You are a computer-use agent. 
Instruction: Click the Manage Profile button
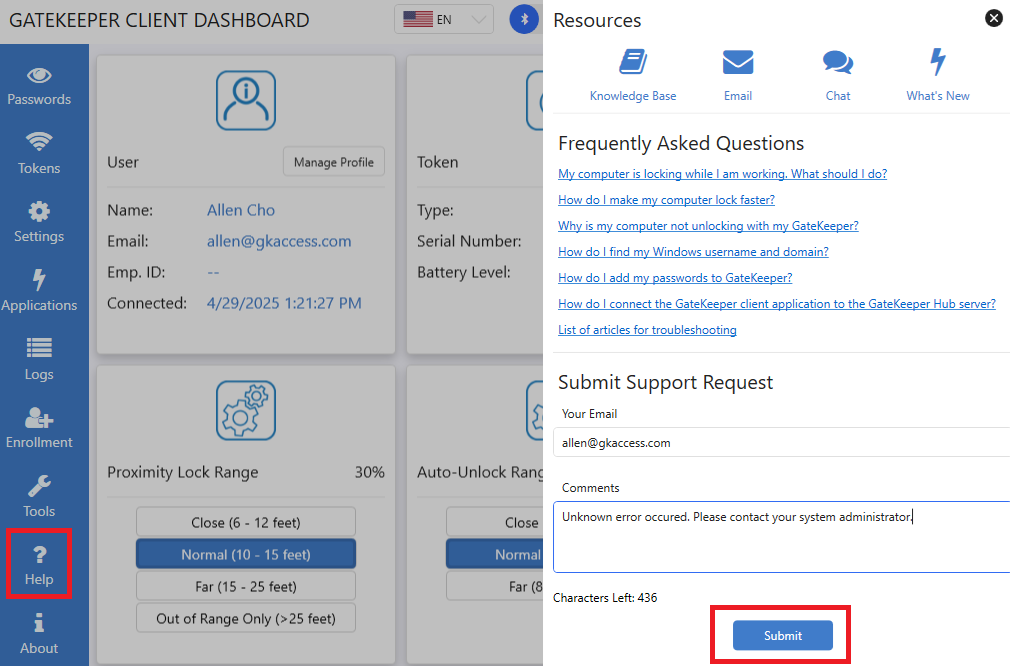[x=333, y=162]
